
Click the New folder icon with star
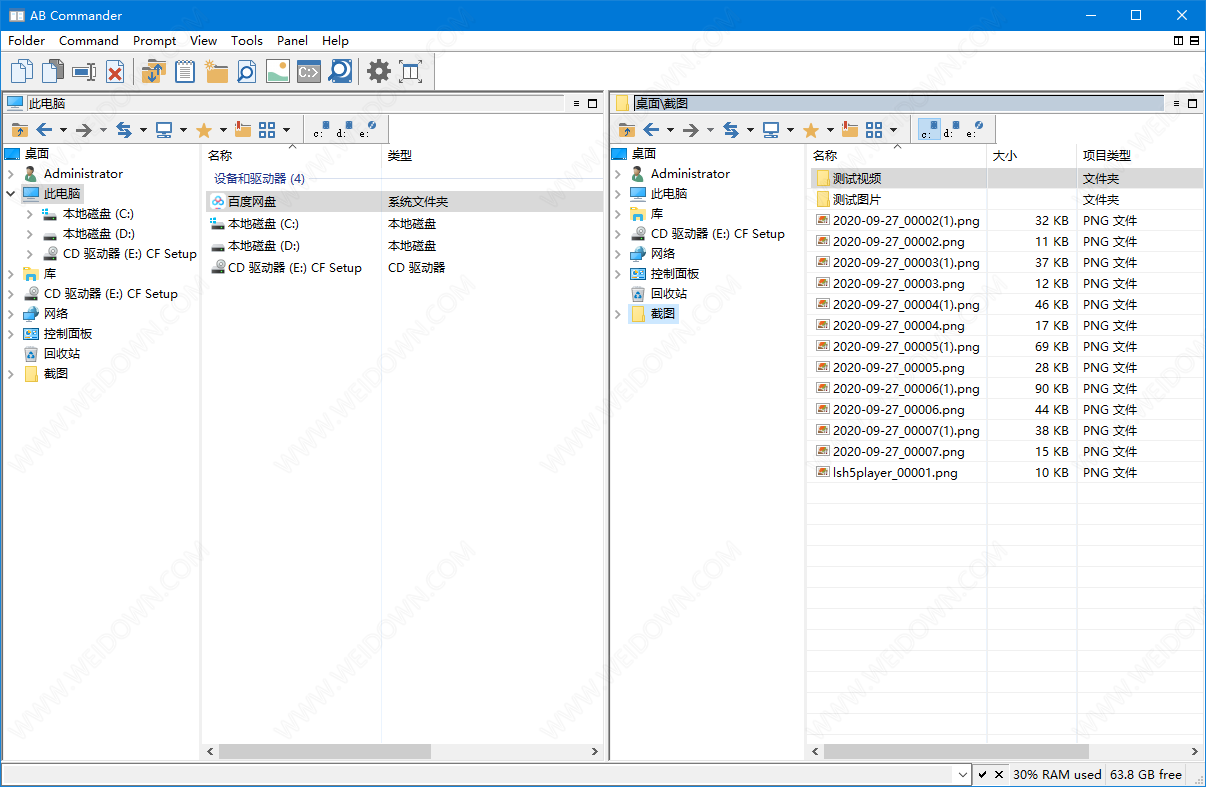click(216, 71)
